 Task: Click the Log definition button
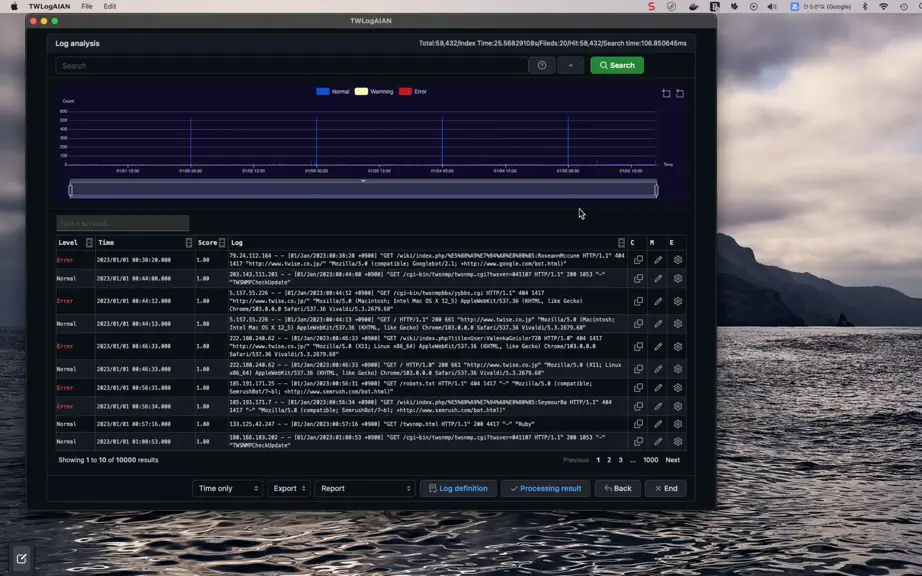(458, 488)
